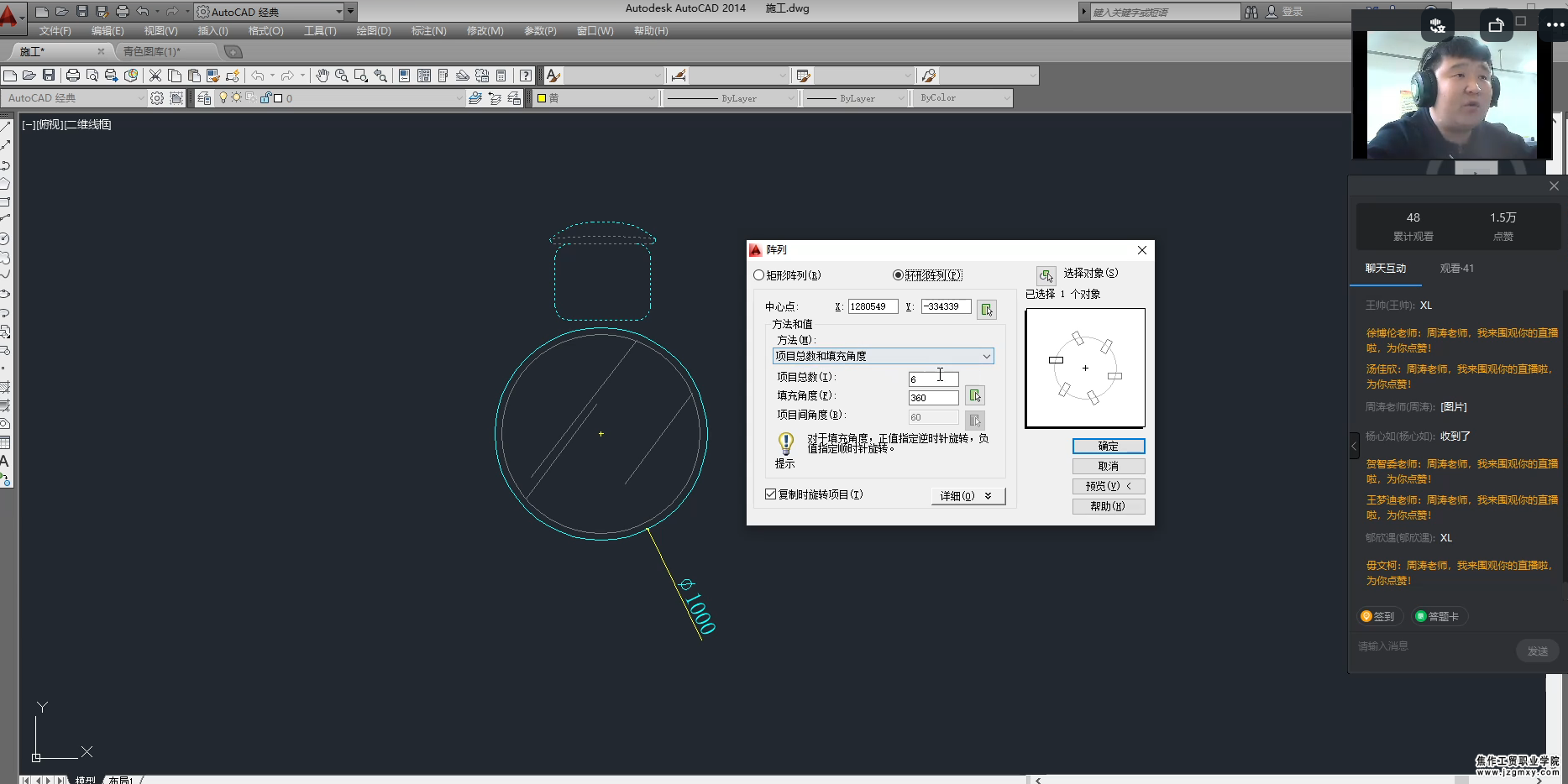Click the 预览 preview button
This screenshot has height=784, width=1568.
click(x=1108, y=486)
